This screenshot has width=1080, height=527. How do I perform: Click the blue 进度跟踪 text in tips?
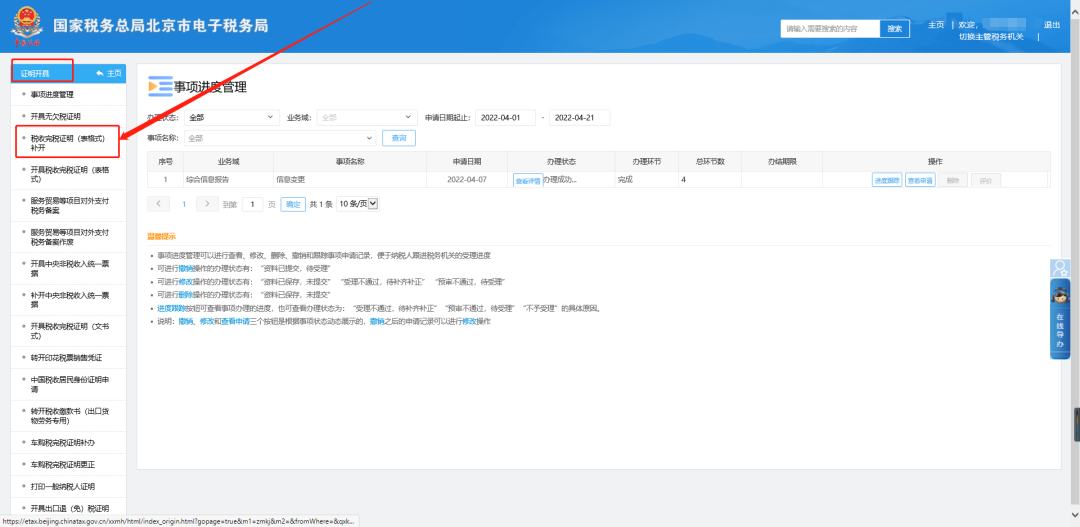170,309
